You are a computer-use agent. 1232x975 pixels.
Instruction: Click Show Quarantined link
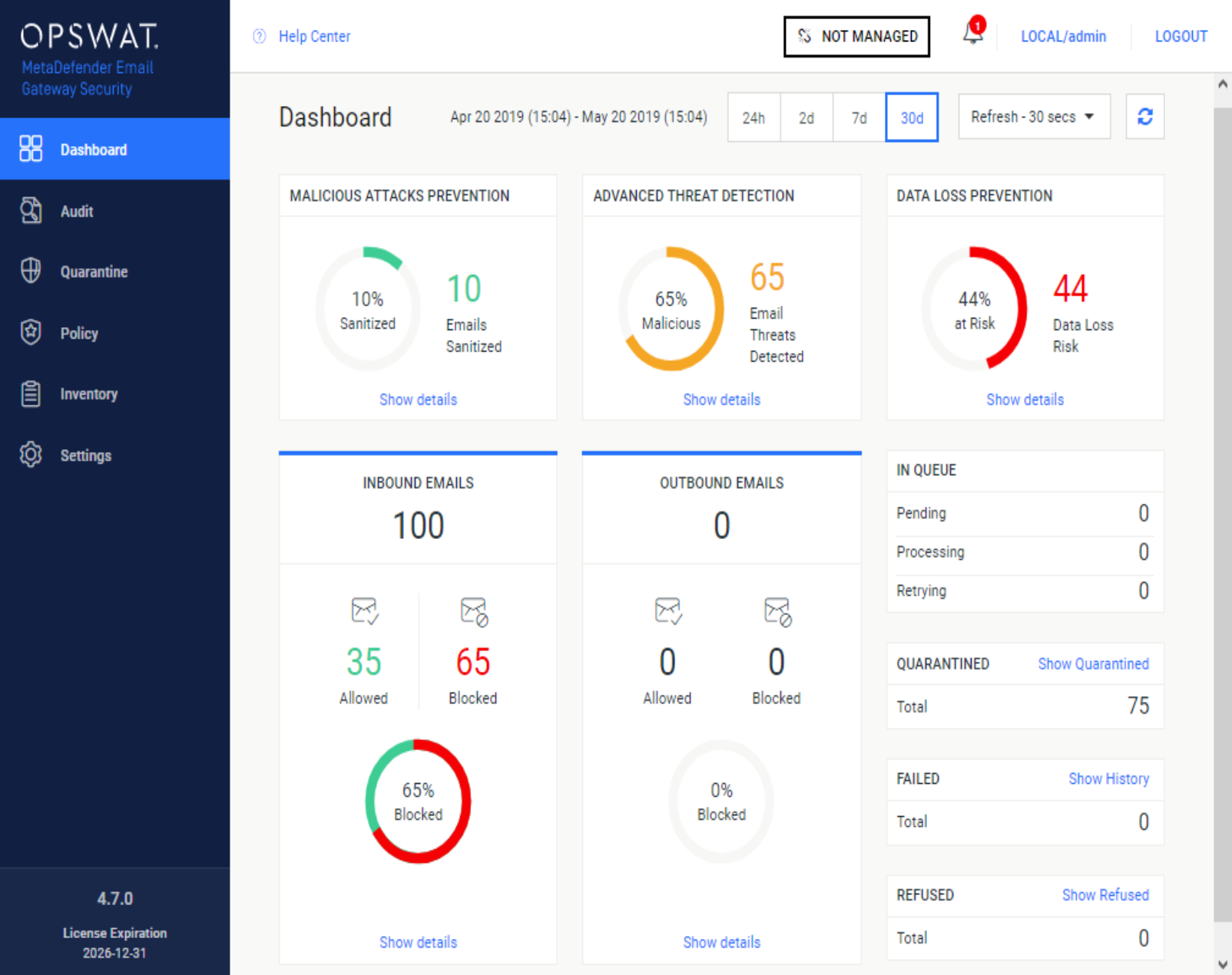coord(1093,663)
